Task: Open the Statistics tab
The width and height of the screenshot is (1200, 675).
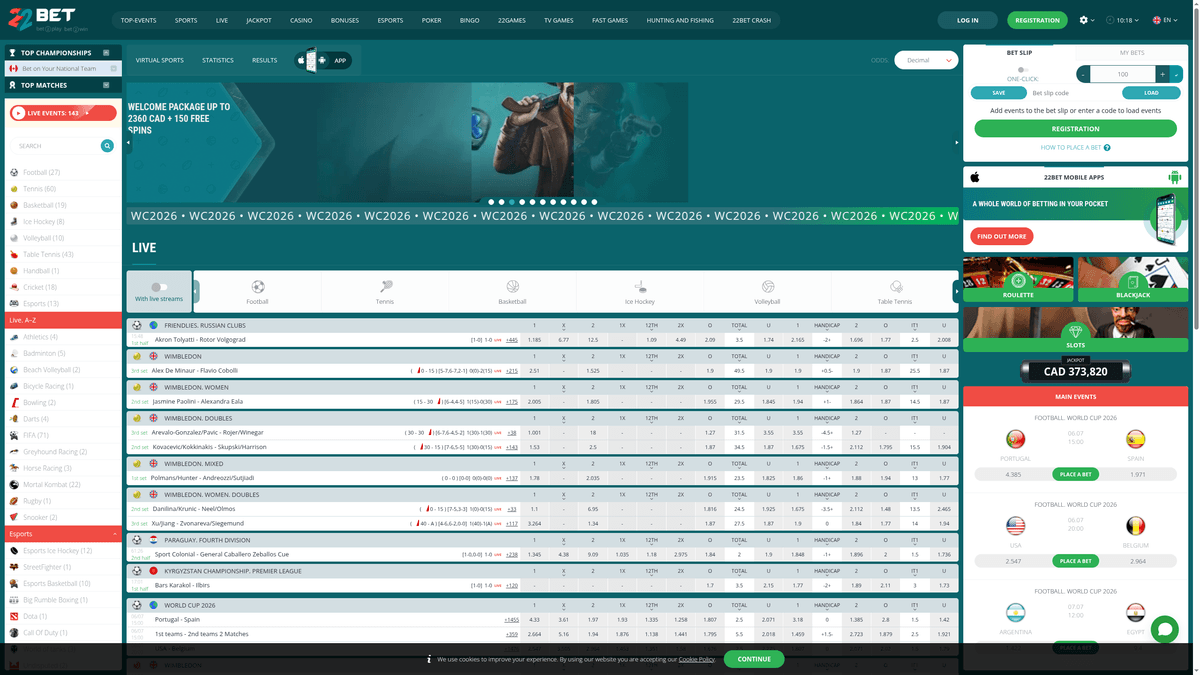Action: click(x=218, y=60)
